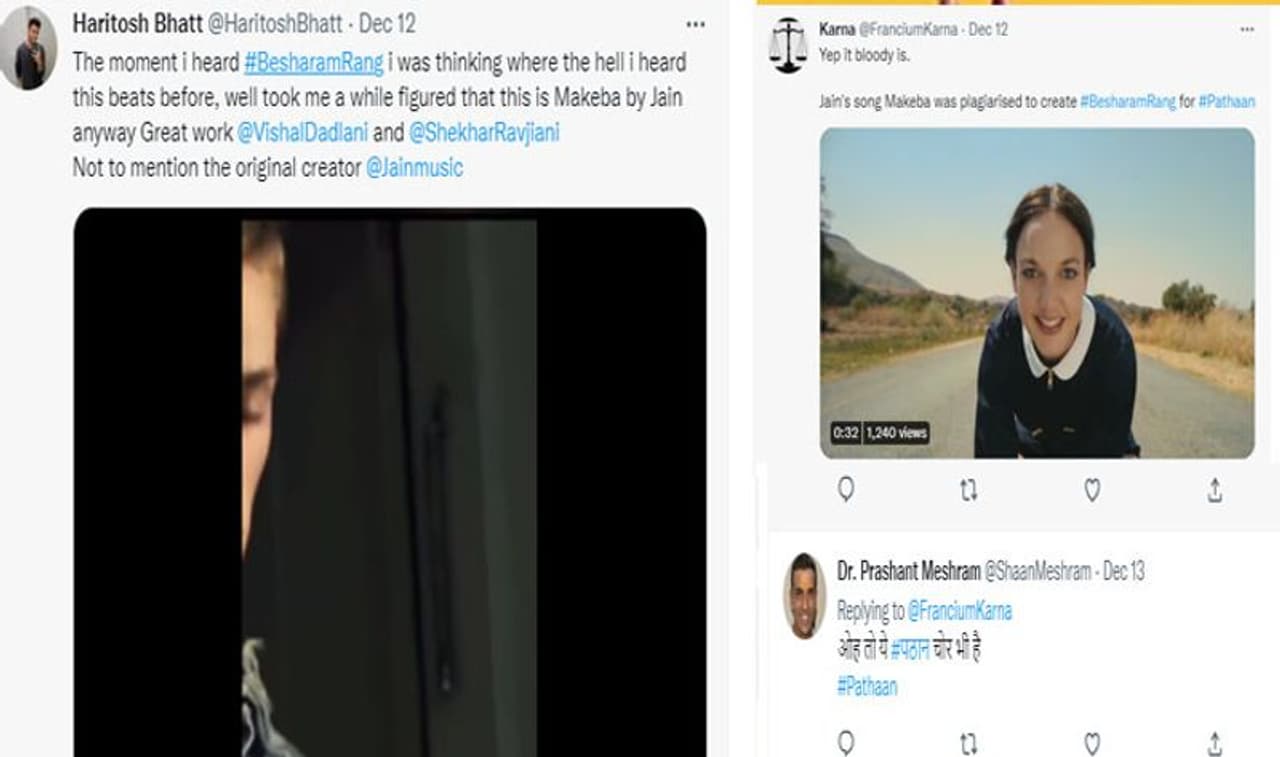
Task: Play the video in Haritosh Bhatt's tweet
Action: pos(390,482)
